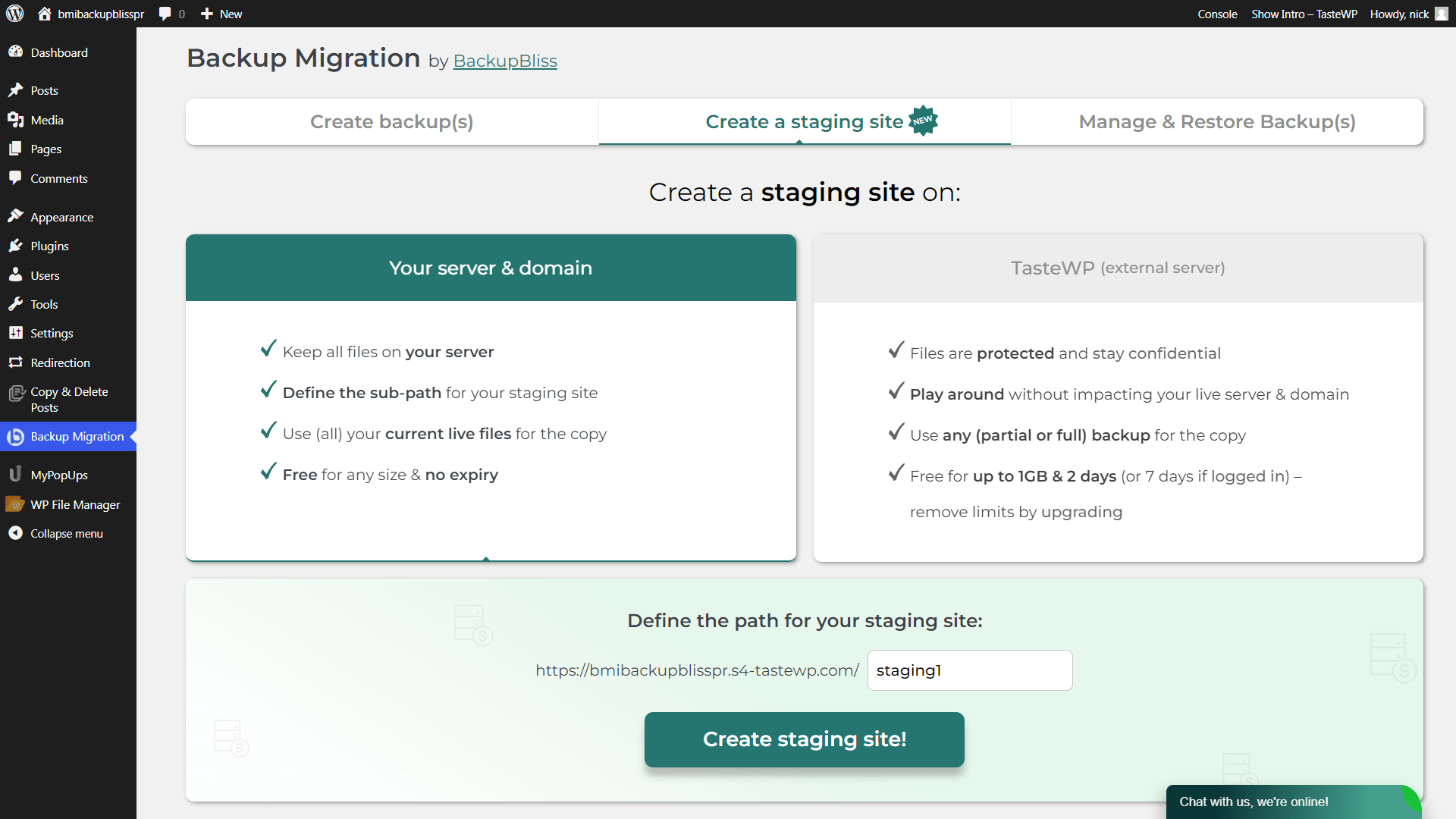
Task: Open WP File Manager in sidebar
Action: pyautogui.click(x=74, y=504)
